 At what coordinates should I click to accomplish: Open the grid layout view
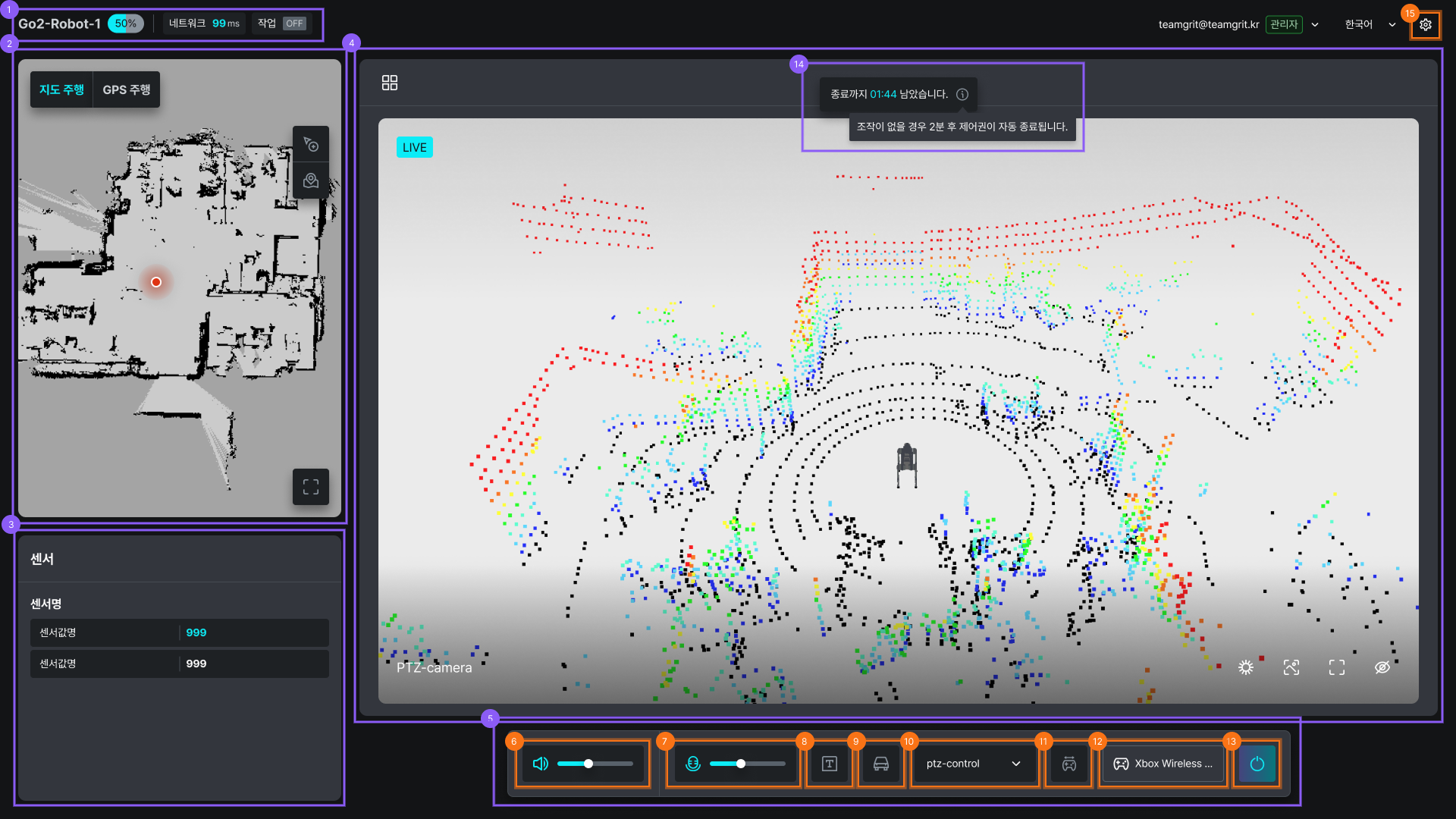click(390, 83)
